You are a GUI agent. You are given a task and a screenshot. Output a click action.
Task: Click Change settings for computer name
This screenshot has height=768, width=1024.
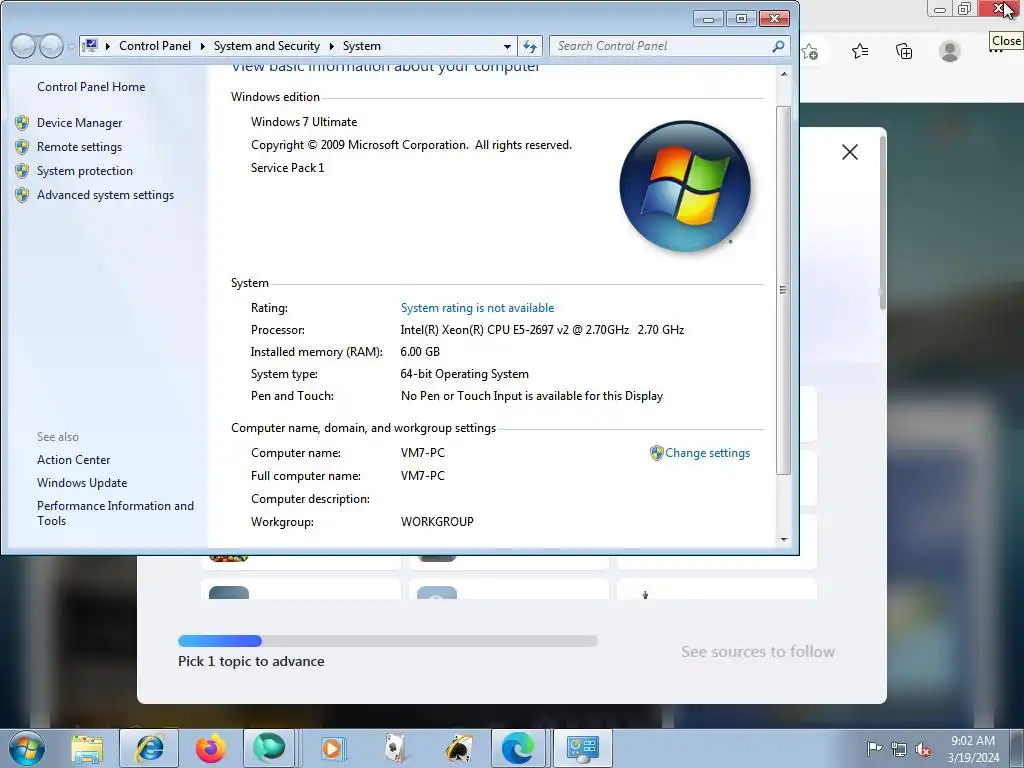point(707,453)
